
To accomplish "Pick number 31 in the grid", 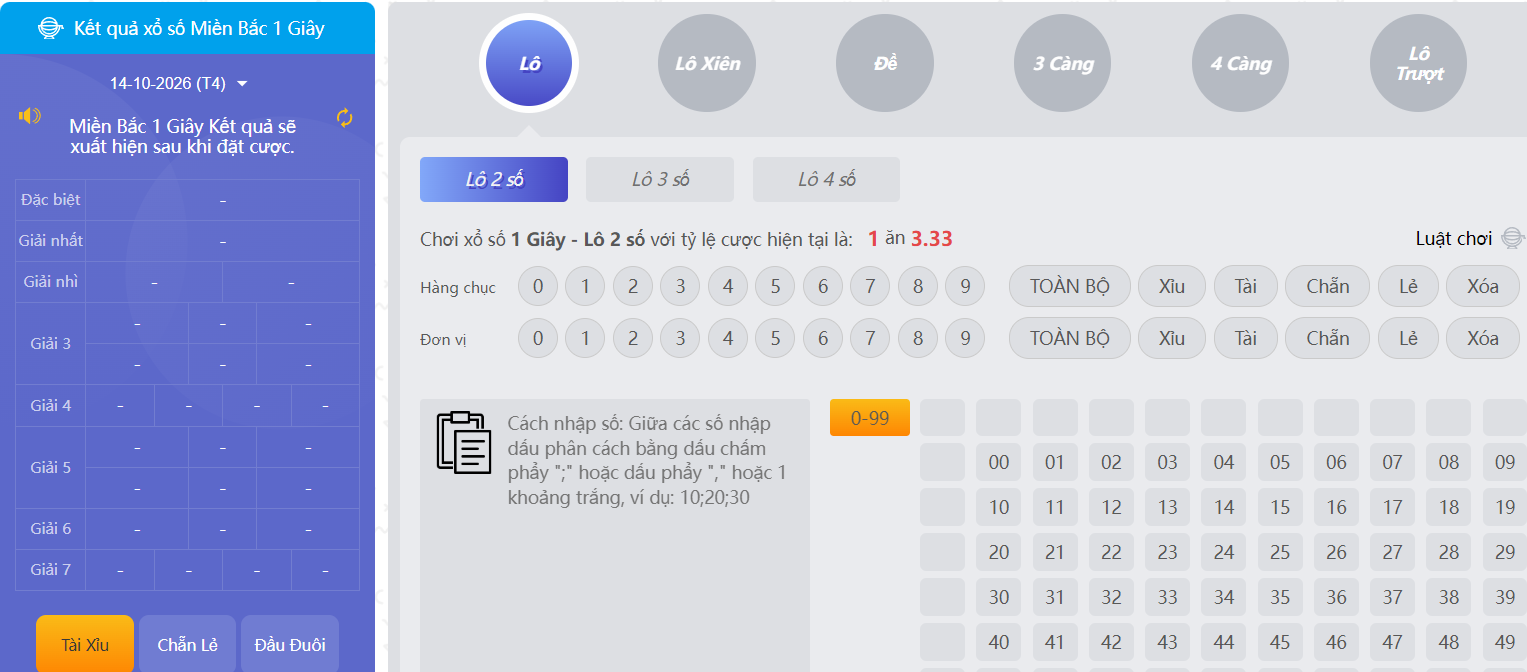I will [x=1055, y=597].
